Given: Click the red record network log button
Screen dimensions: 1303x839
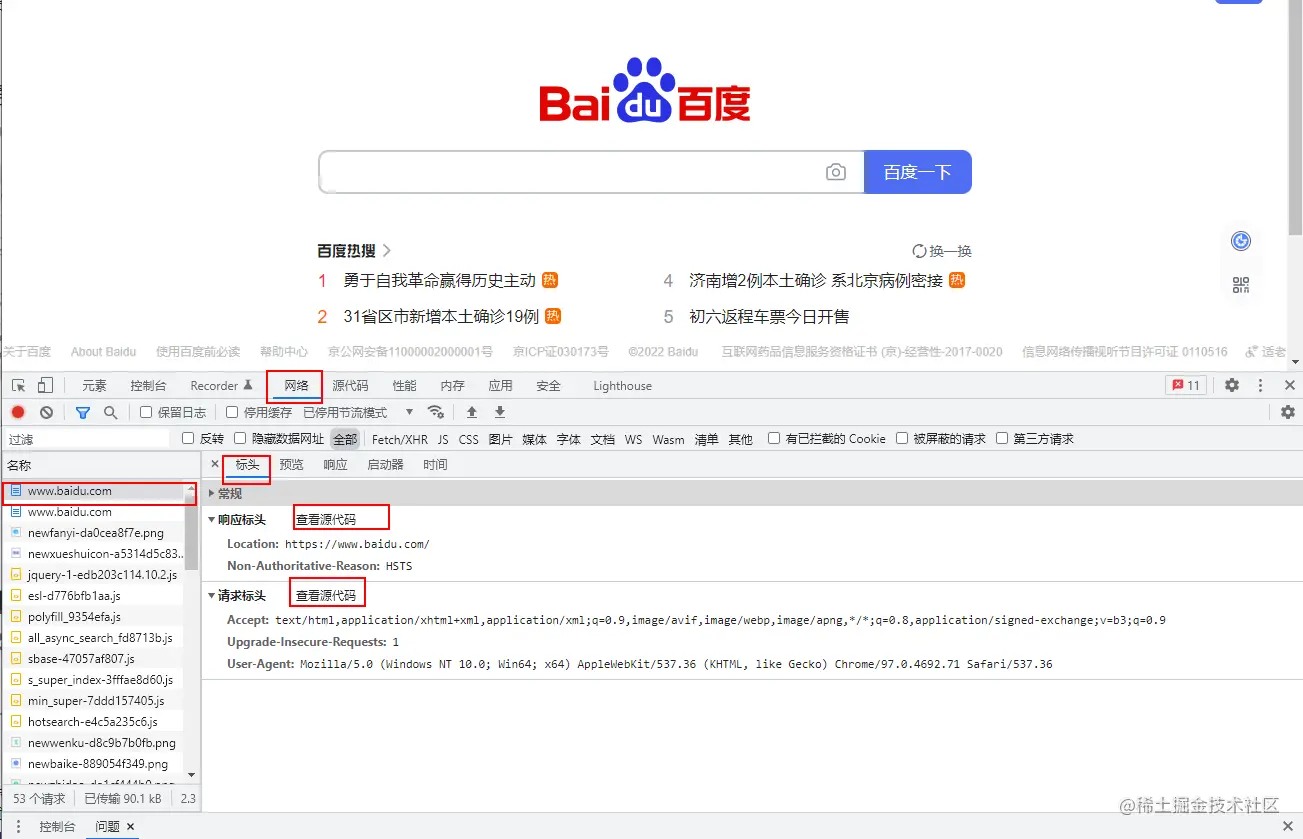Looking at the screenshot, I should tap(18, 412).
